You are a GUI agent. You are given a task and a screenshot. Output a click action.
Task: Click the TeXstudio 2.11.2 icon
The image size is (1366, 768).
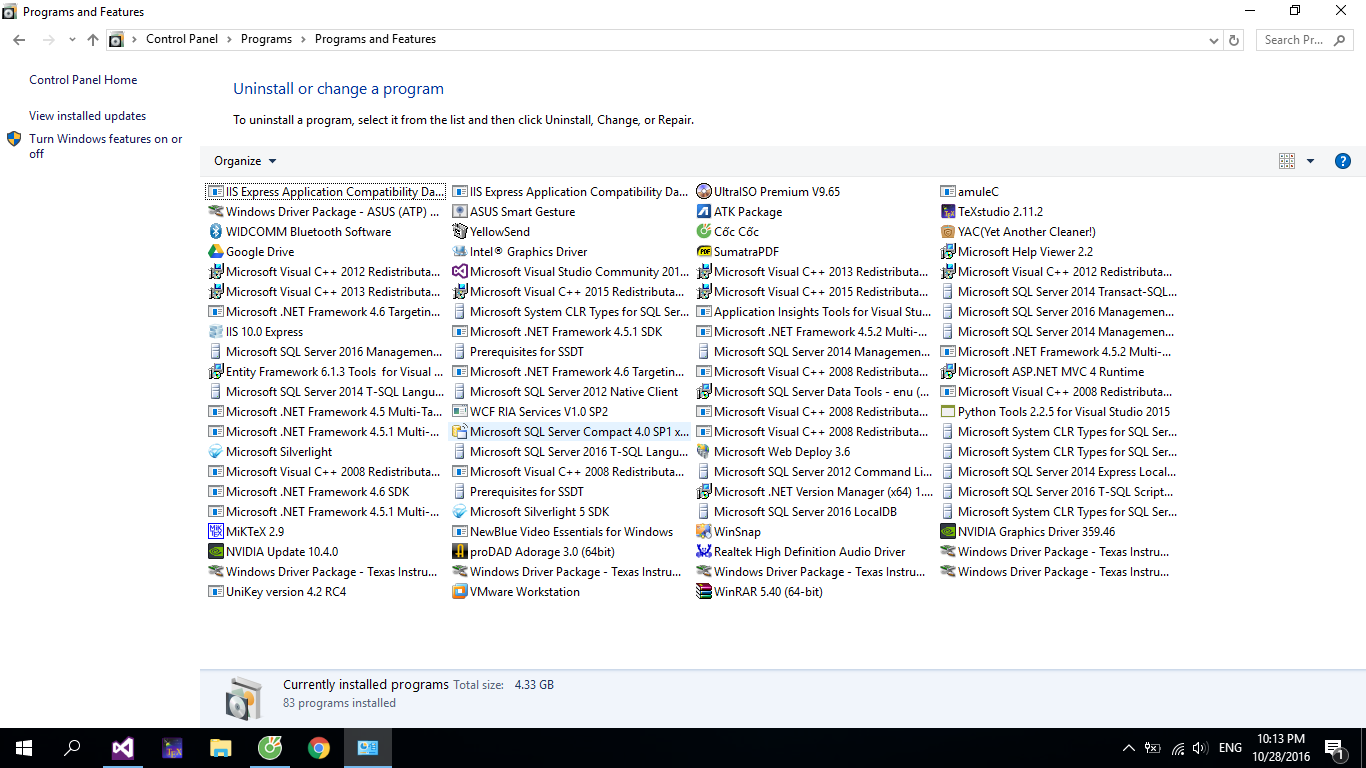tap(948, 212)
